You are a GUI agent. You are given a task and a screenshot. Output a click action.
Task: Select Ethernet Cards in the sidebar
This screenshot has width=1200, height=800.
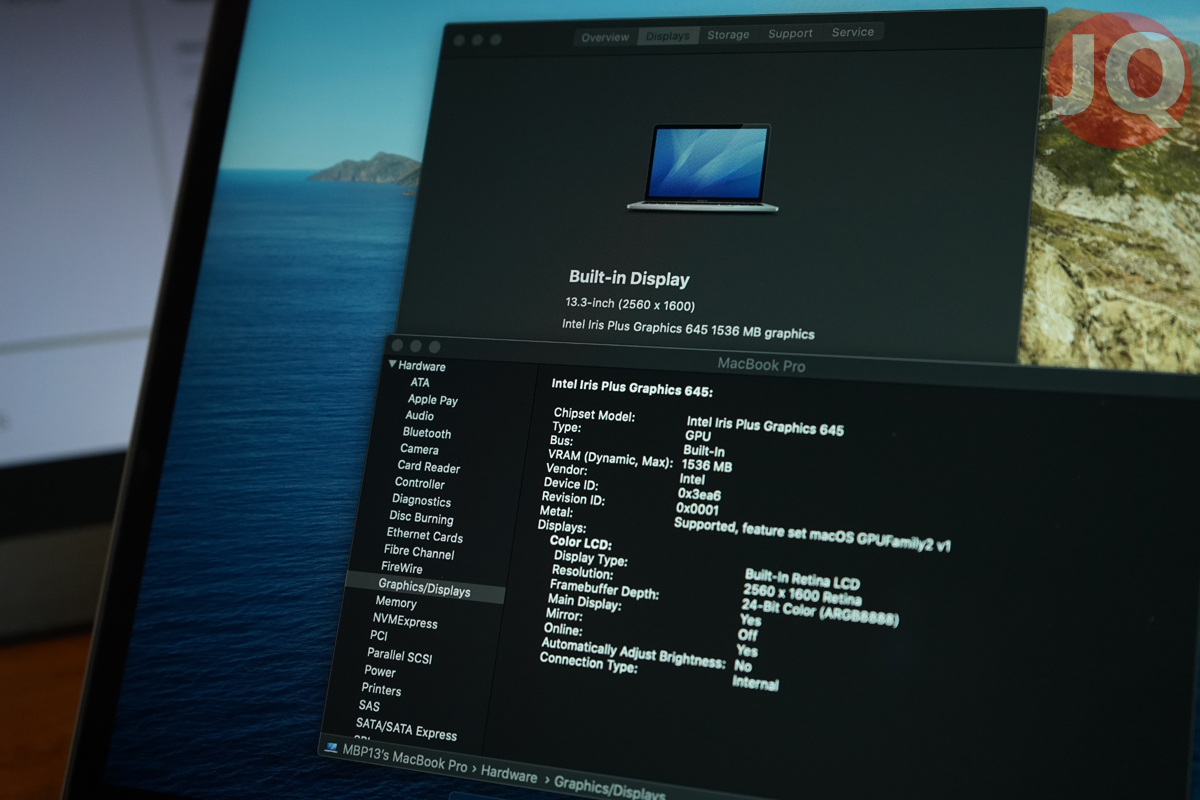[x=425, y=536]
